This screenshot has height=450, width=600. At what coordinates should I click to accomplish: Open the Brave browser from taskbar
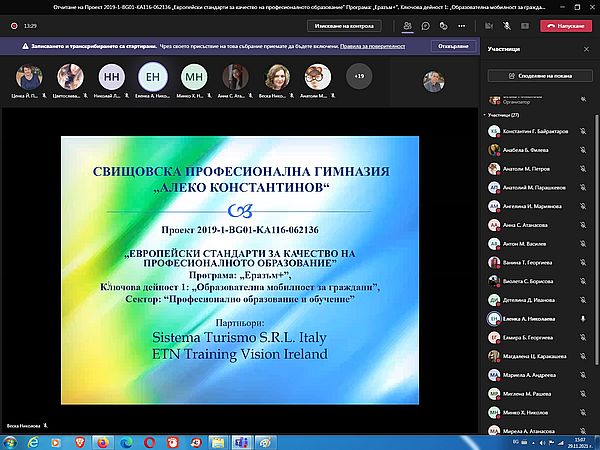77,441
